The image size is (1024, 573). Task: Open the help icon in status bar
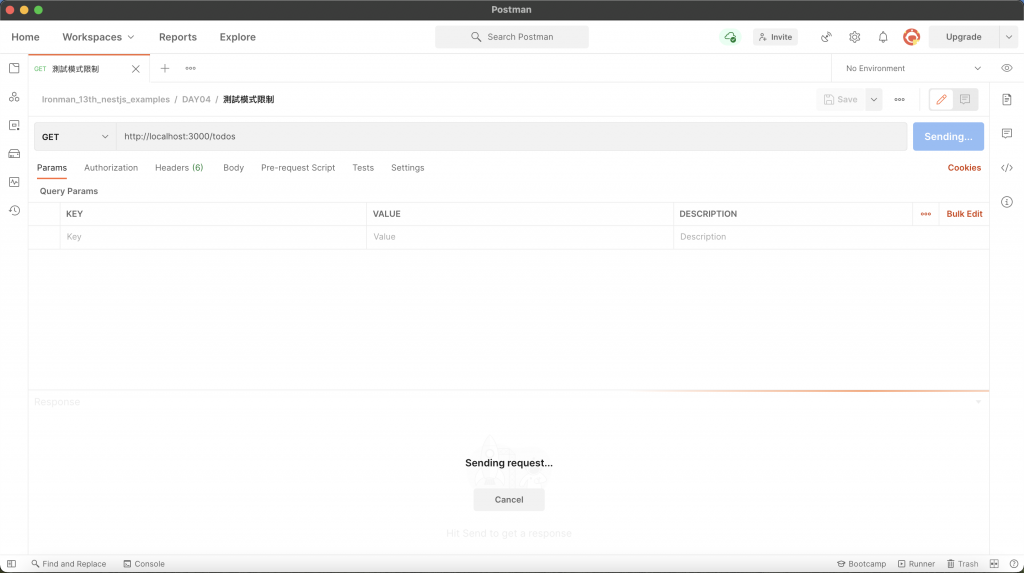tap(1014, 564)
